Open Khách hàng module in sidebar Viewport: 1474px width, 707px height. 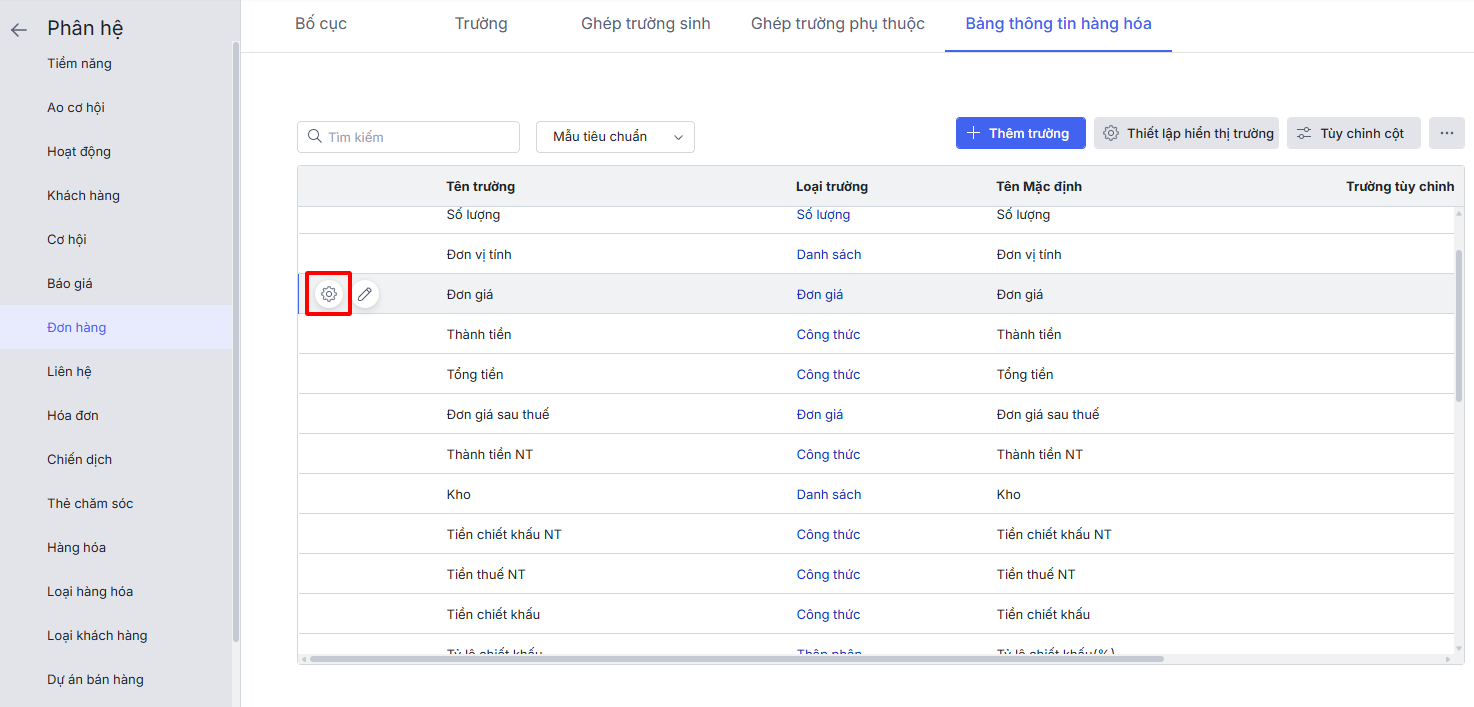point(83,195)
